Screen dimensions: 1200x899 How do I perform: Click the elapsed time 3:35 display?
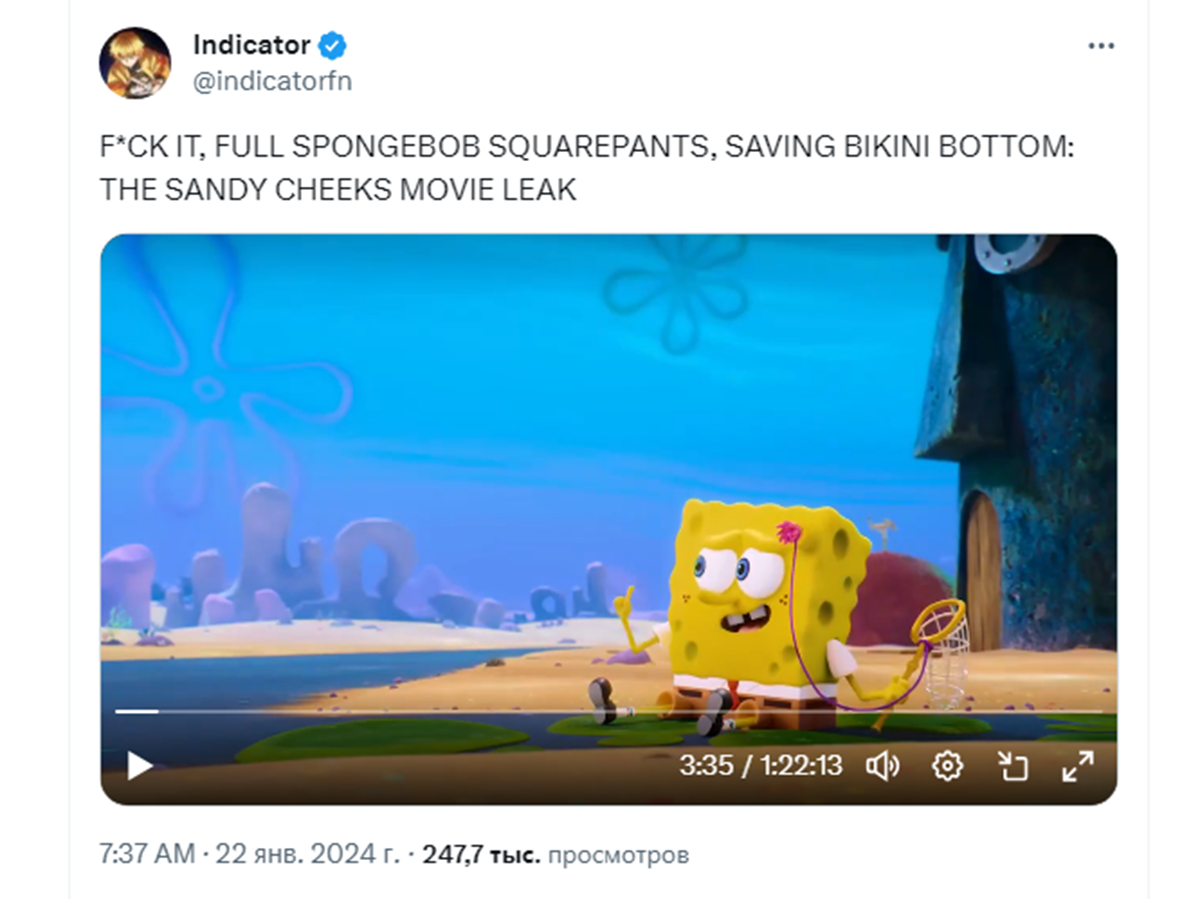[706, 767]
